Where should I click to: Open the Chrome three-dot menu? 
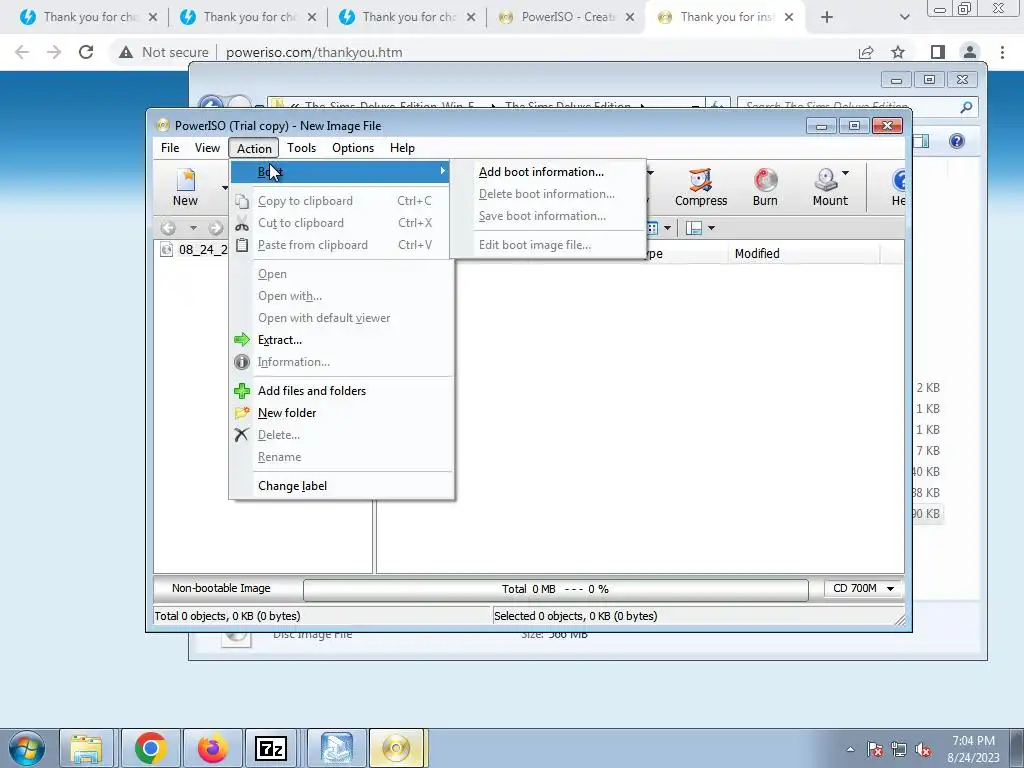pyautogui.click(x=1002, y=52)
